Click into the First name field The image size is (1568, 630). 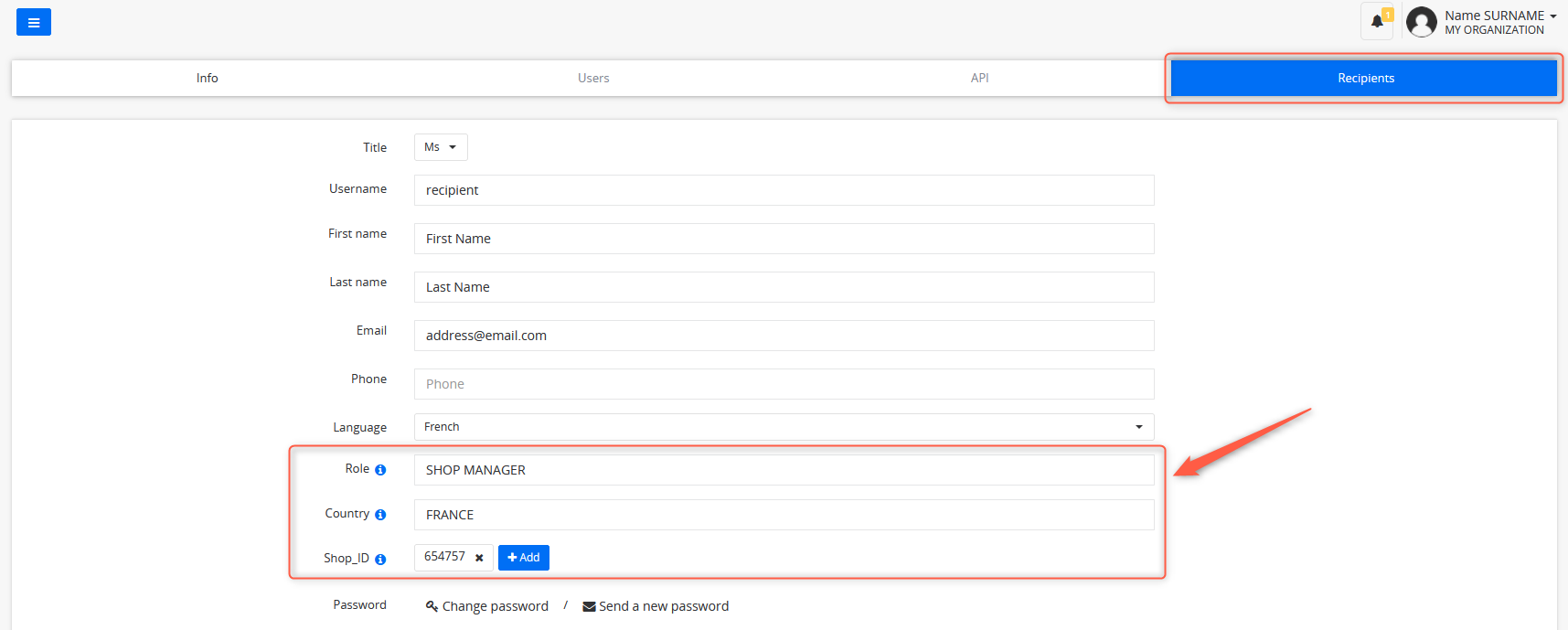[x=784, y=239]
